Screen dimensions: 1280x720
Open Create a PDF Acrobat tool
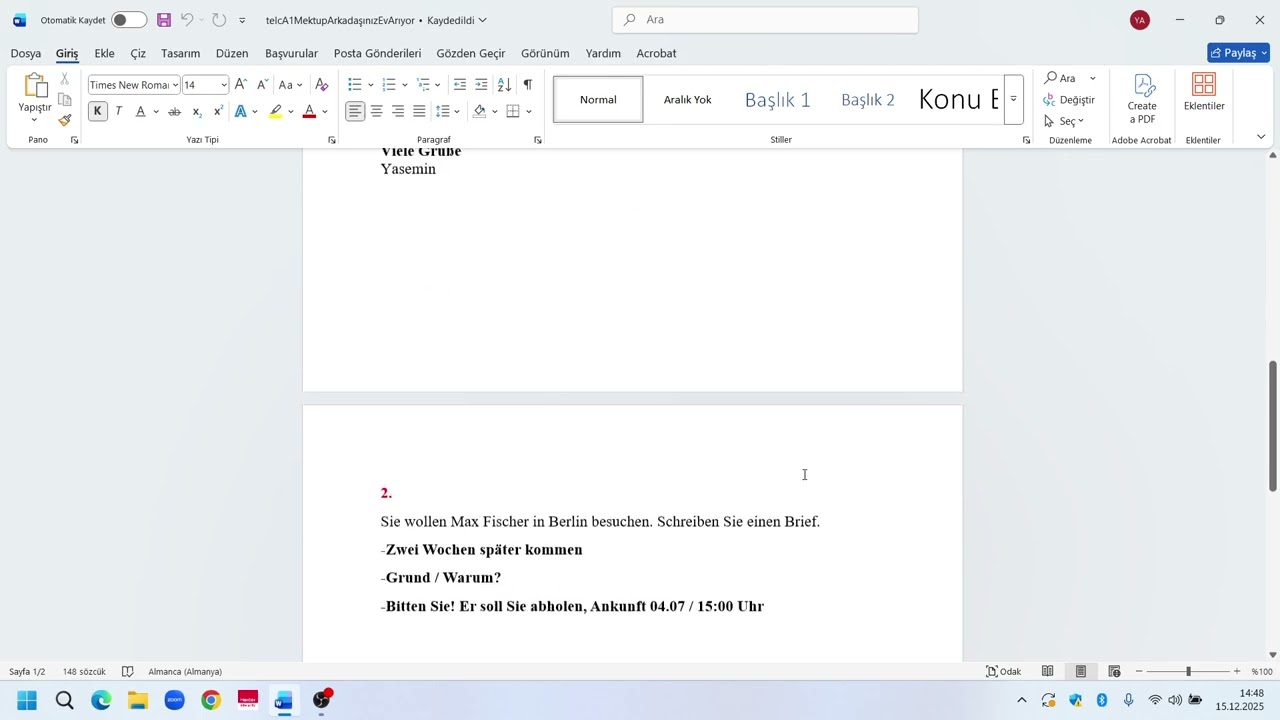pos(1142,98)
